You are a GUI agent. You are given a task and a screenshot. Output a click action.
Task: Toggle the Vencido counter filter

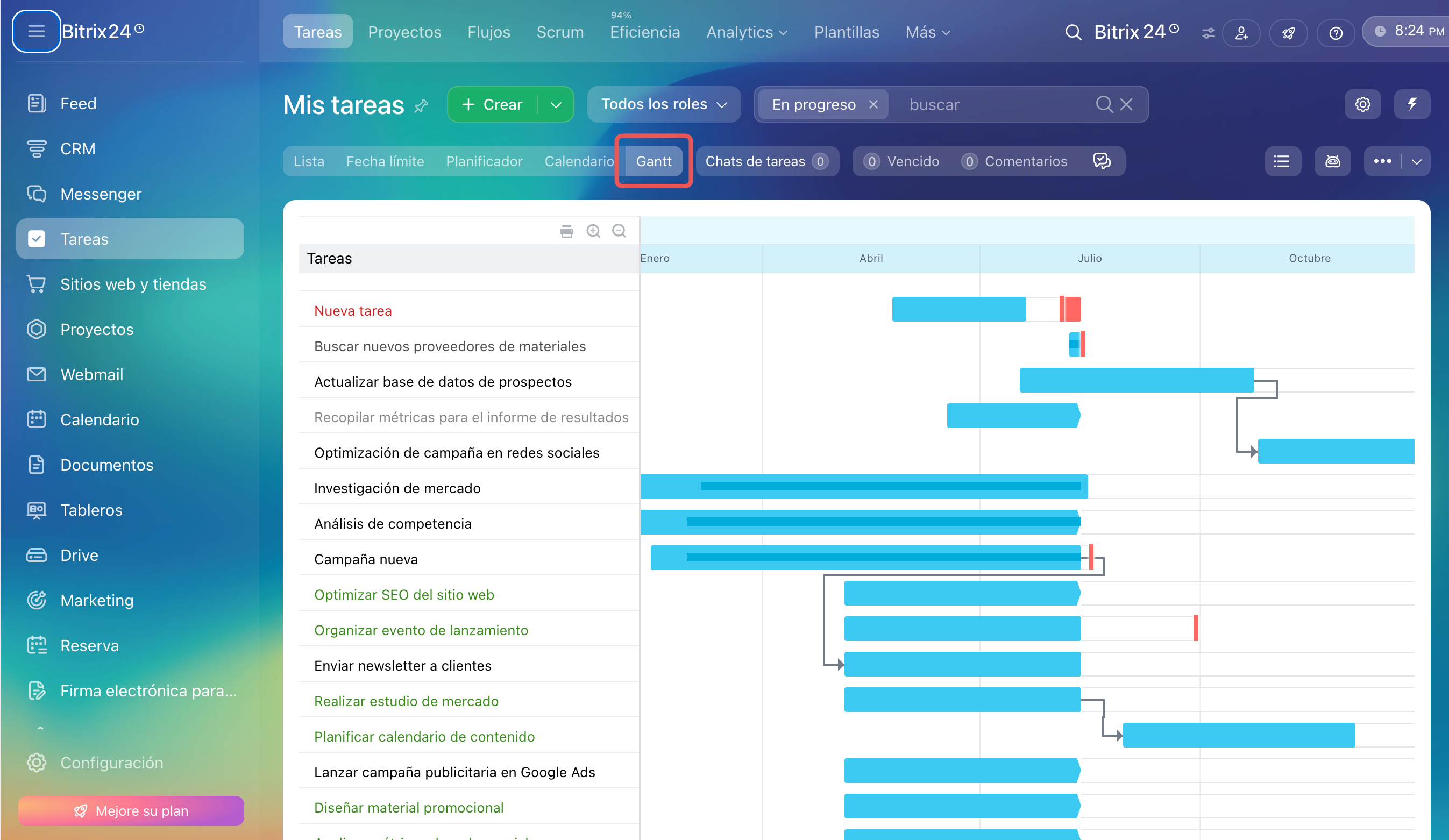[x=901, y=161]
